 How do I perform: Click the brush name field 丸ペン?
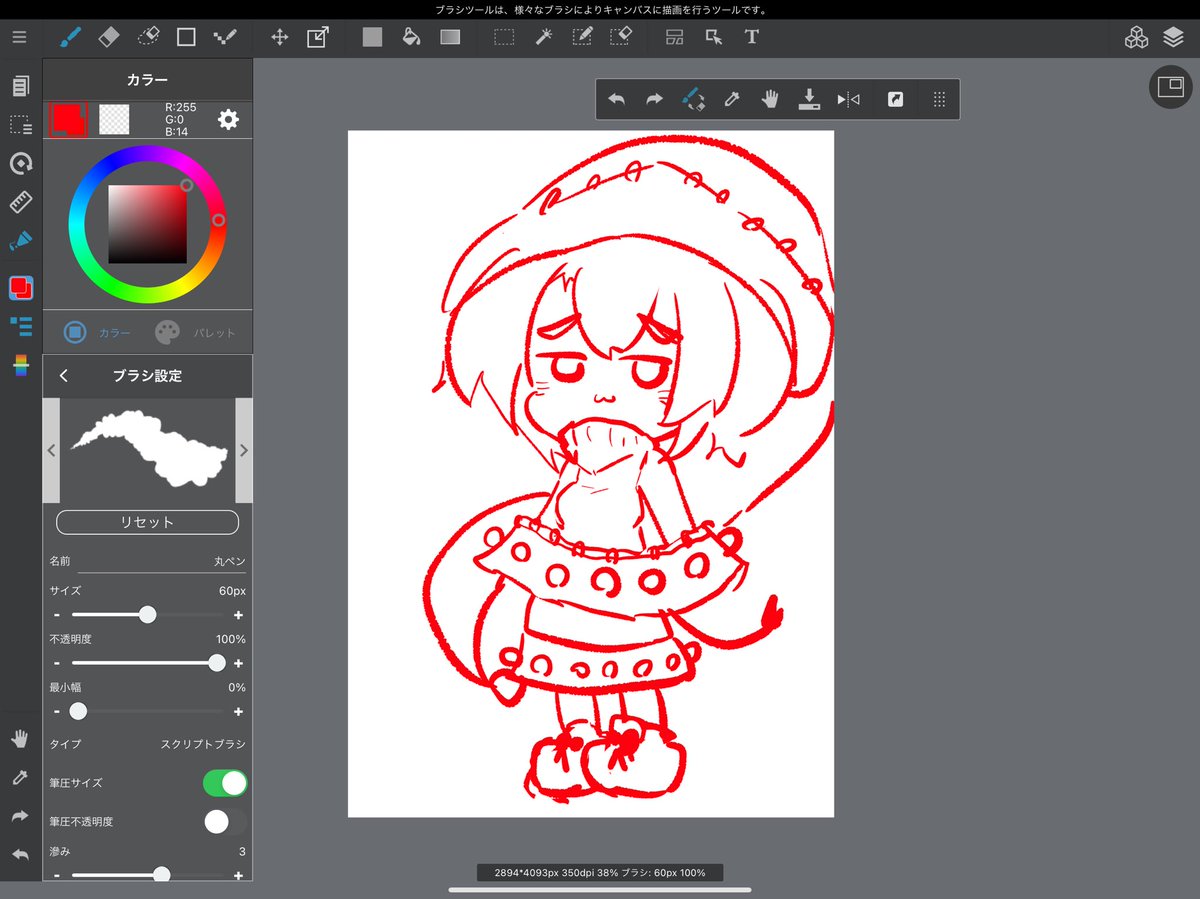click(163, 563)
